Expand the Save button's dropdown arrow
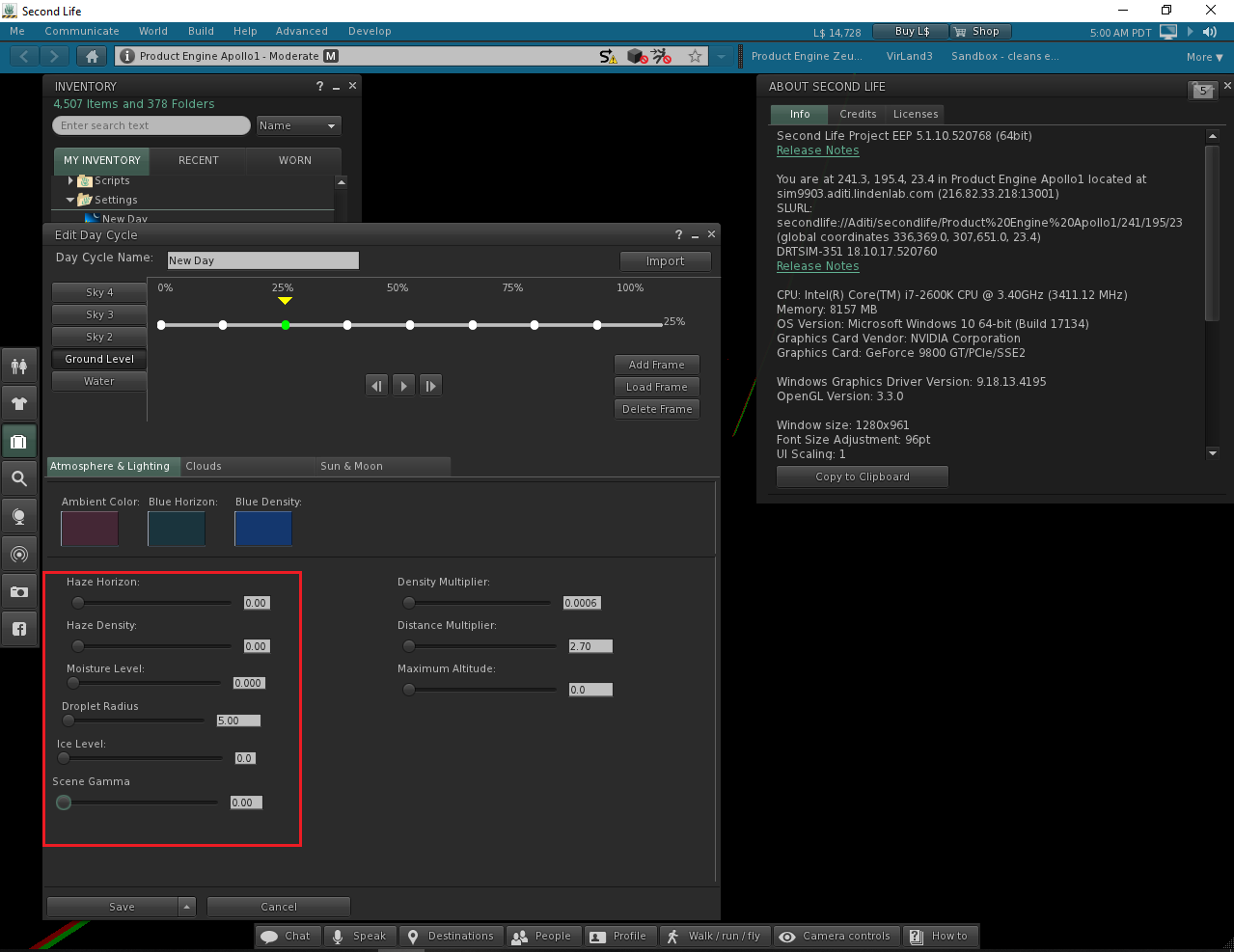The width and height of the screenshot is (1234, 952). tap(187, 906)
